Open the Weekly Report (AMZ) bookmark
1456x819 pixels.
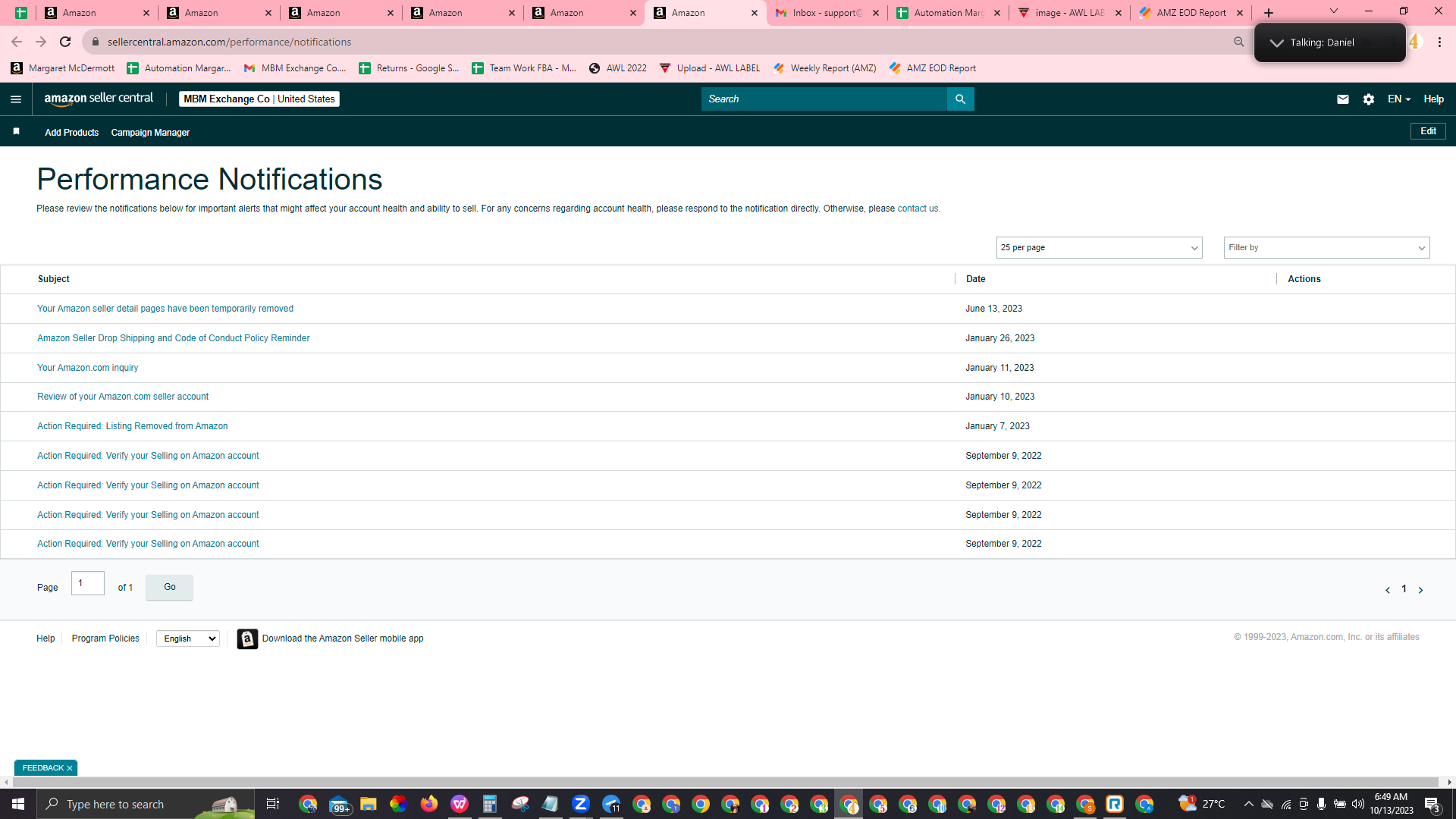[824, 68]
